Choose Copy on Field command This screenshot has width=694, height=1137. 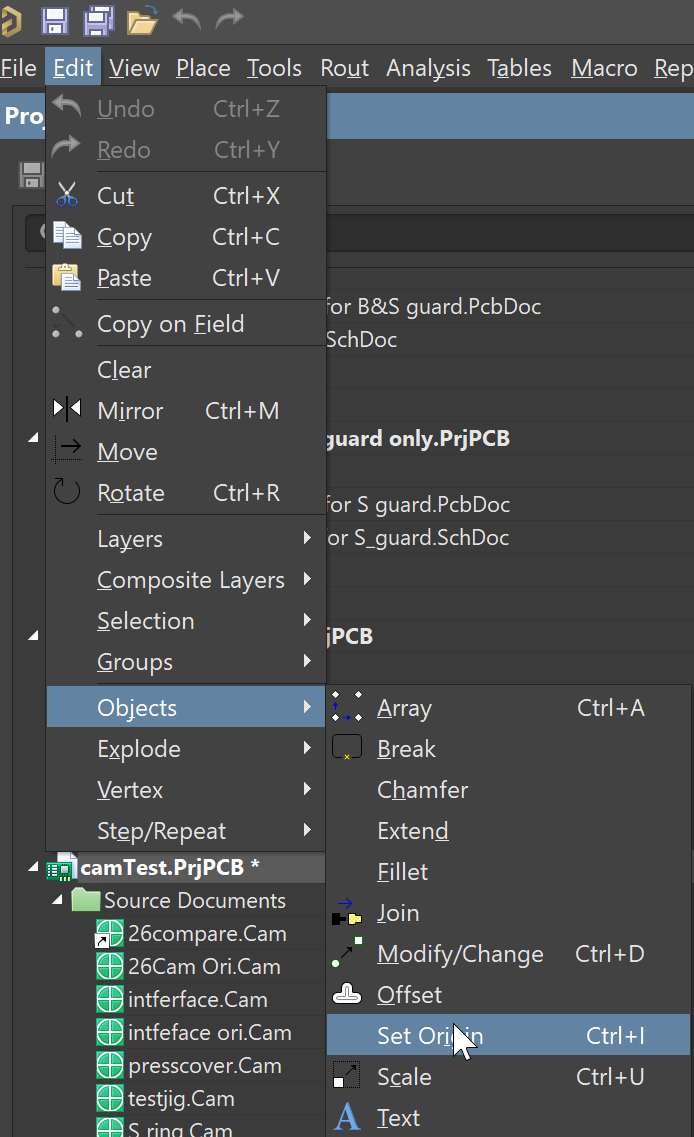tap(170, 324)
